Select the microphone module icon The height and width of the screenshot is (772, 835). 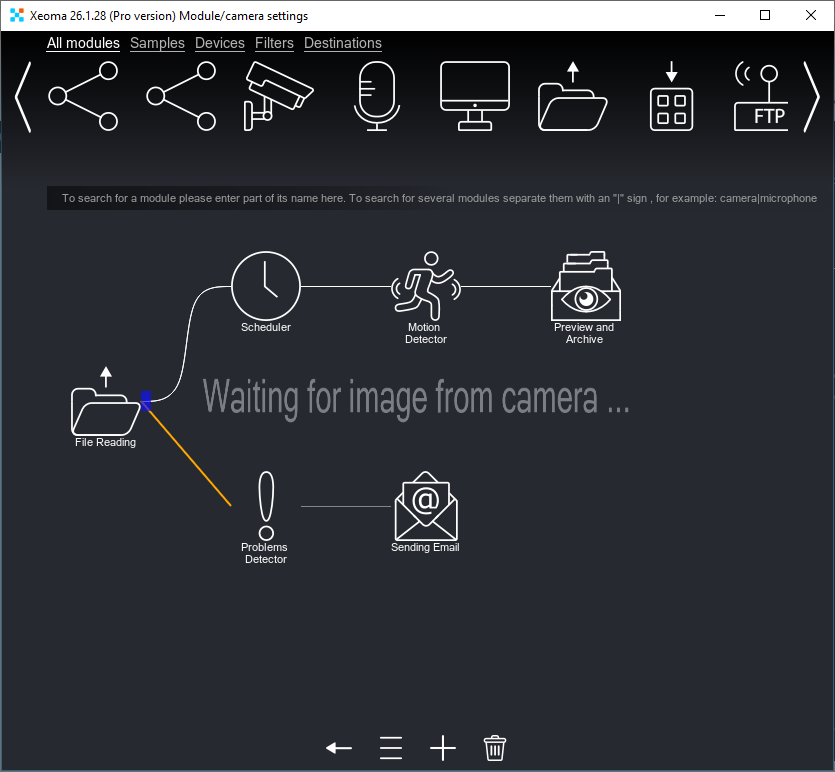pos(376,95)
